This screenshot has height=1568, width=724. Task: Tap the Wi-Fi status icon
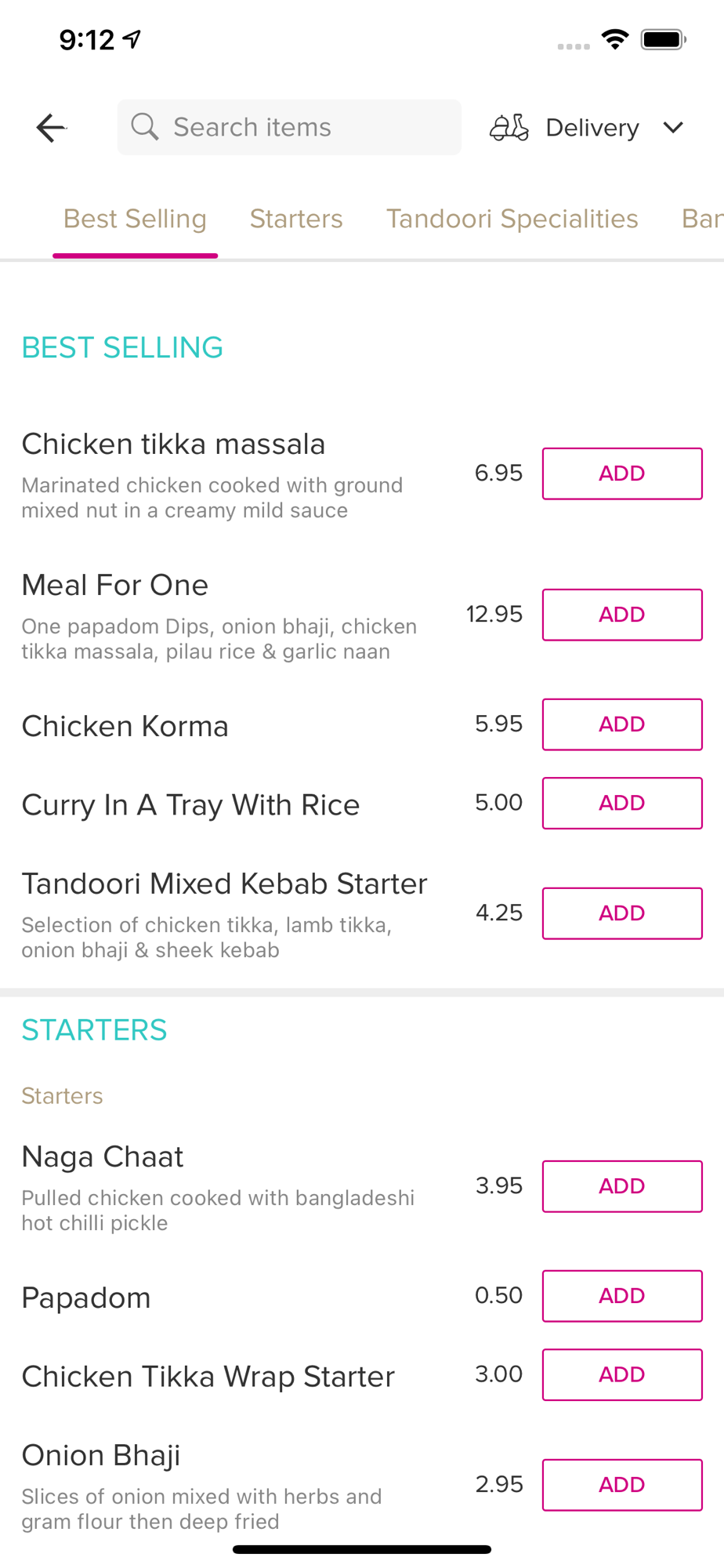pos(615,39)
